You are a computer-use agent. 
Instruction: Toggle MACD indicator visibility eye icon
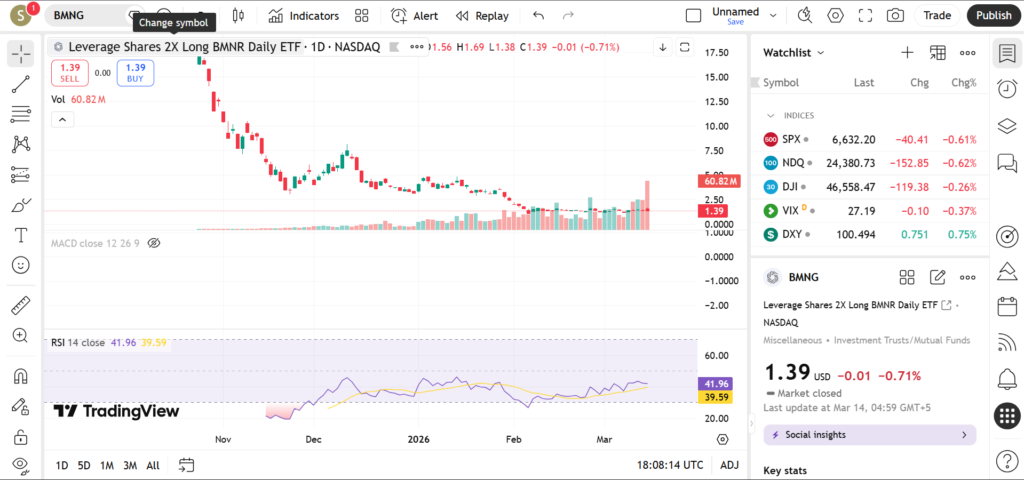[x=154, y=243]
